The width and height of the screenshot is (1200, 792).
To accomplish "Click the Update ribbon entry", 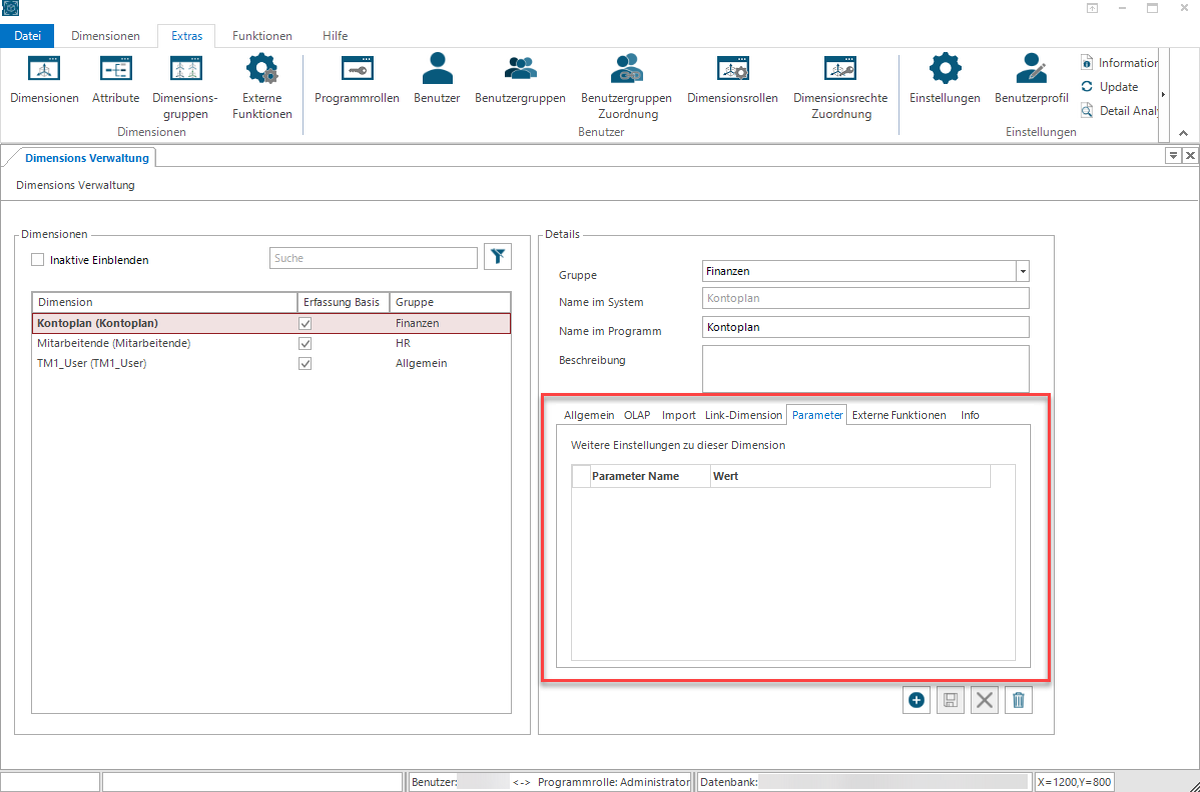I will [1110, 87].
